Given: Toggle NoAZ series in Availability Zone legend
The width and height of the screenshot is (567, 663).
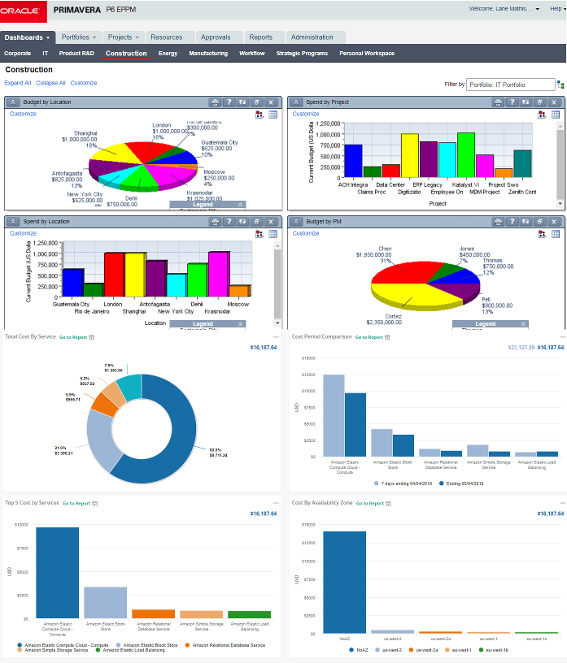Looking at the screenshot, I should [359, 650].
